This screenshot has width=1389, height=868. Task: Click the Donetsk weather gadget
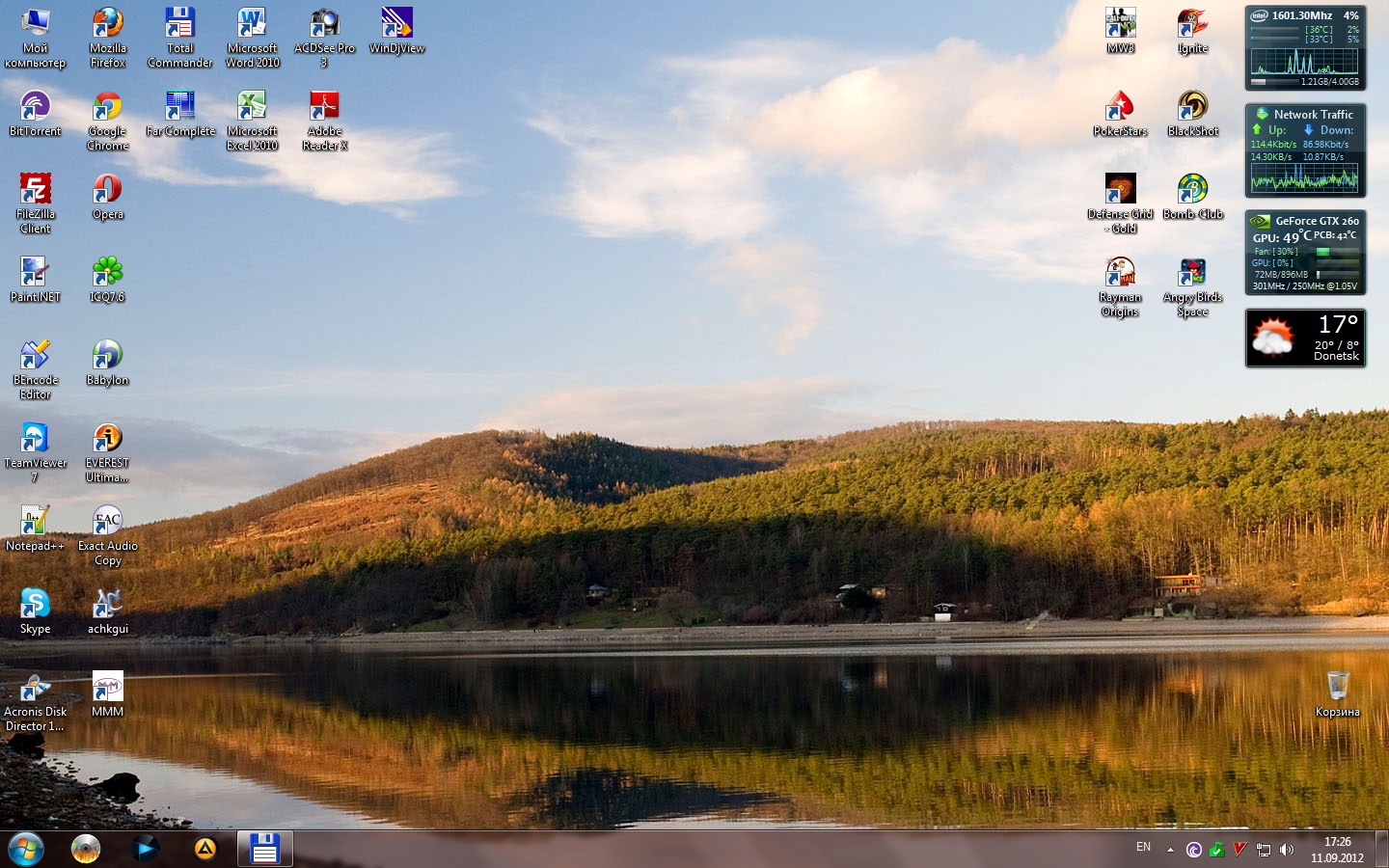[1305, 339]
